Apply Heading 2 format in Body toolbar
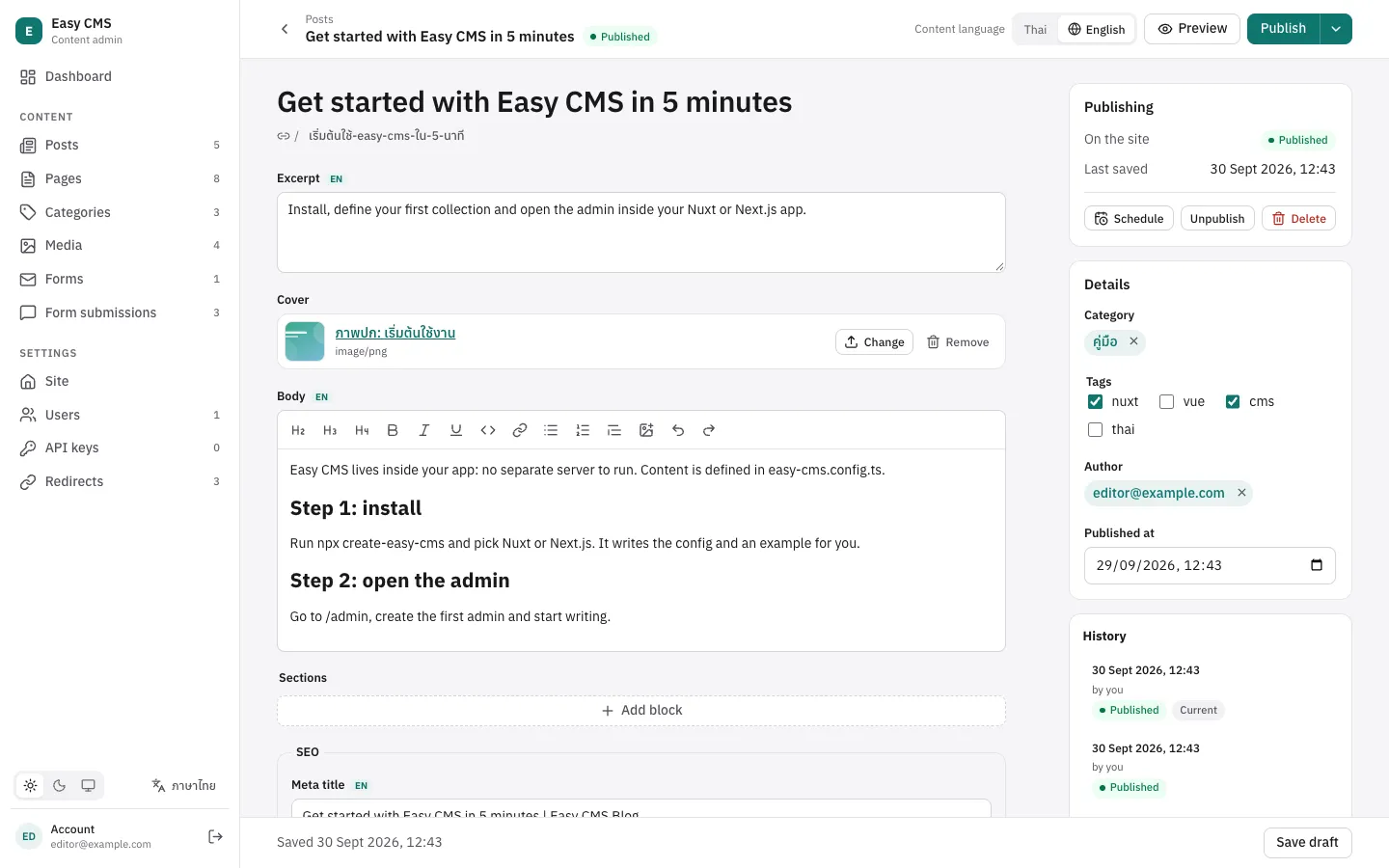 [298, 430]
